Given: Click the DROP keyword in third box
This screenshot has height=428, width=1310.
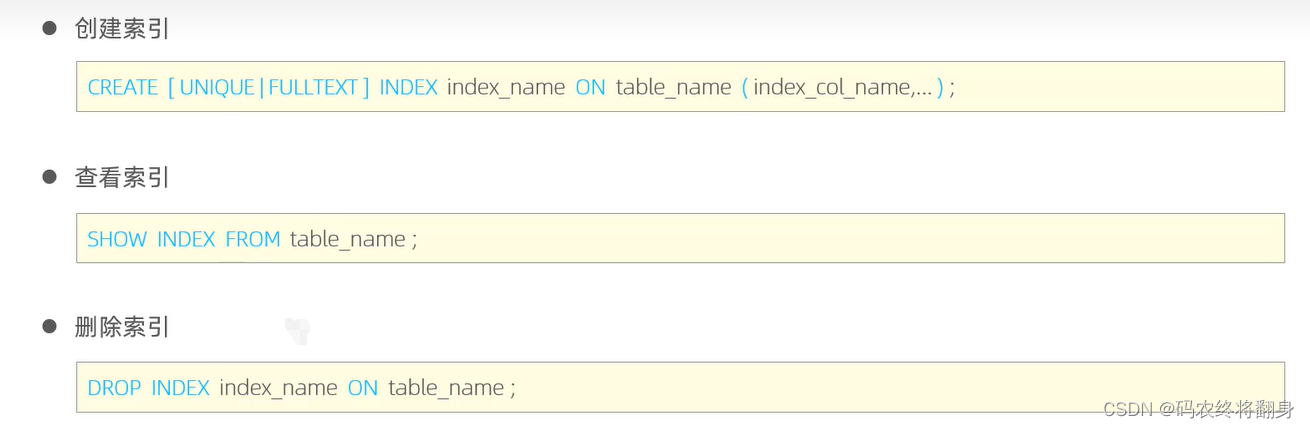Looking at the screenshot, I should pyautogui.click(x=114, y=388).
